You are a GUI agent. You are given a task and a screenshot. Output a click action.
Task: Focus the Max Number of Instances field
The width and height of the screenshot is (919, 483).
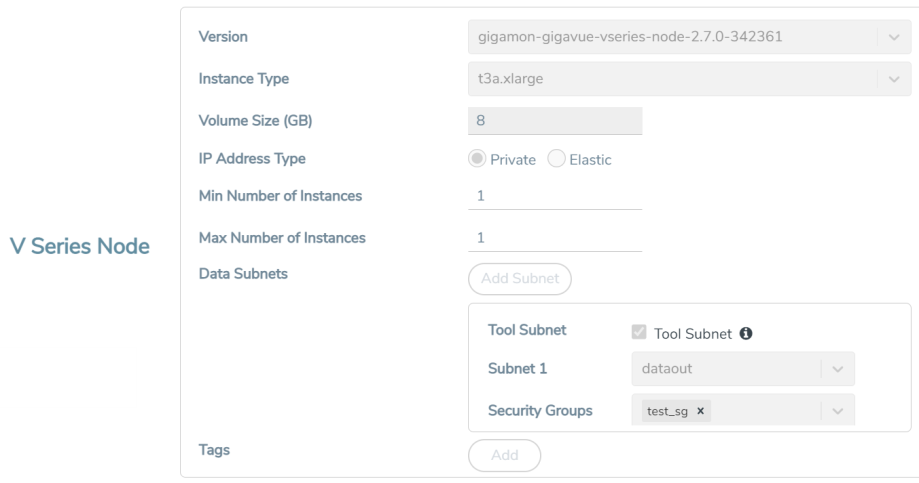[554, 238]
